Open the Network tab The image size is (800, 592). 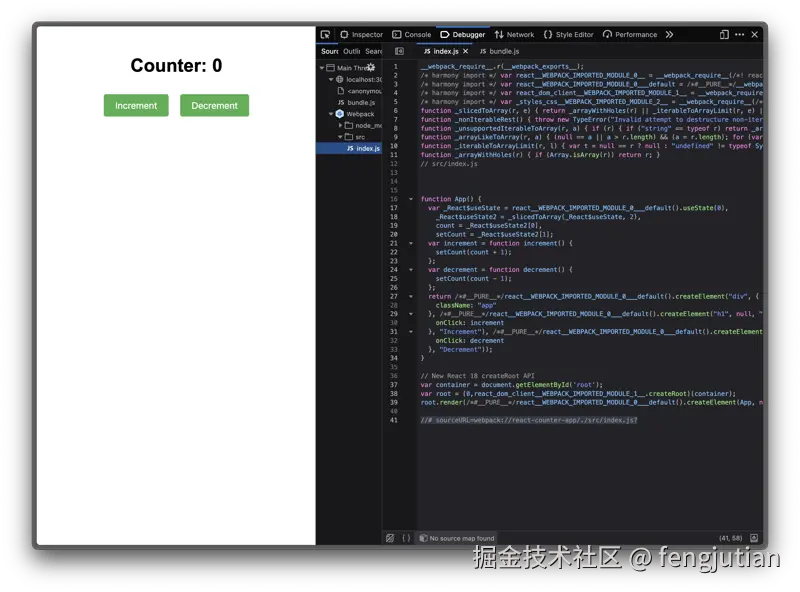(x=514, y=35)
